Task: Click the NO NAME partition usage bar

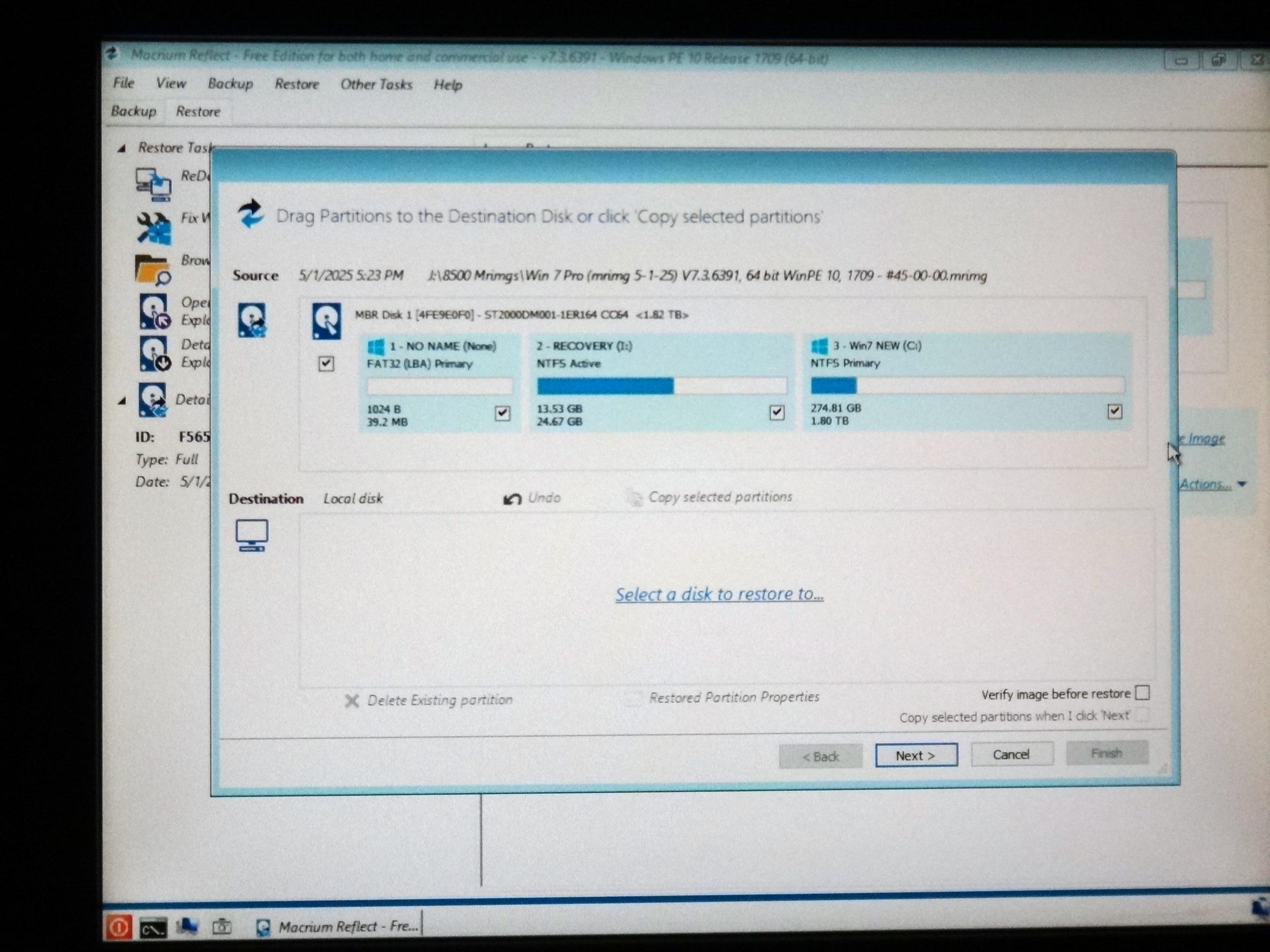Action: [x=439, y=386]
